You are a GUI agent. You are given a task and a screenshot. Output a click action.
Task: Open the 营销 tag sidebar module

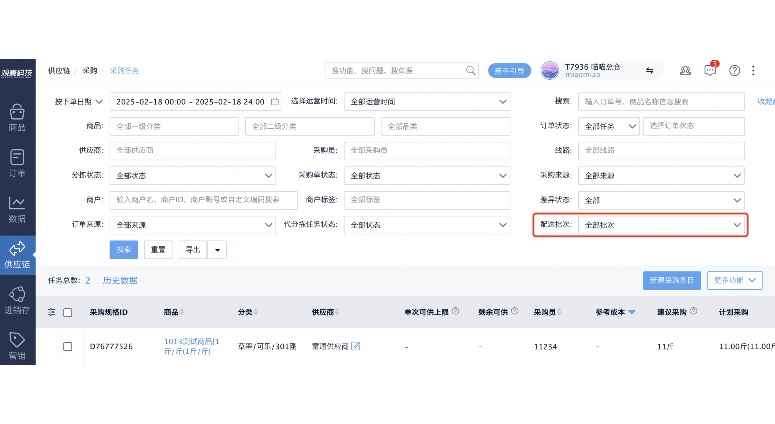pyautogui.click(x=17, y=346)
